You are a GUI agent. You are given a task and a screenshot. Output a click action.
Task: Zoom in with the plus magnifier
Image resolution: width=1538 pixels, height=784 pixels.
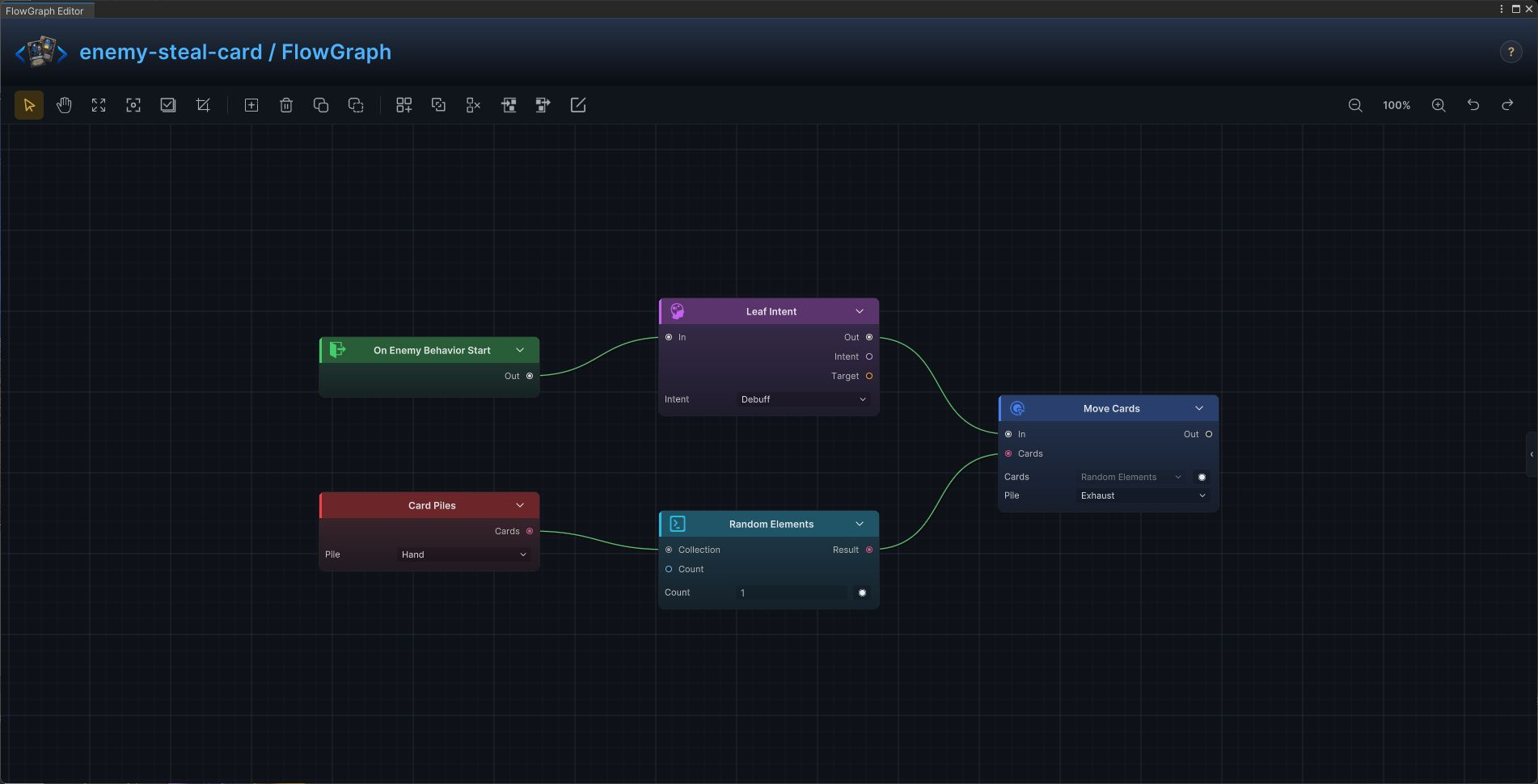click(1439, 105)
